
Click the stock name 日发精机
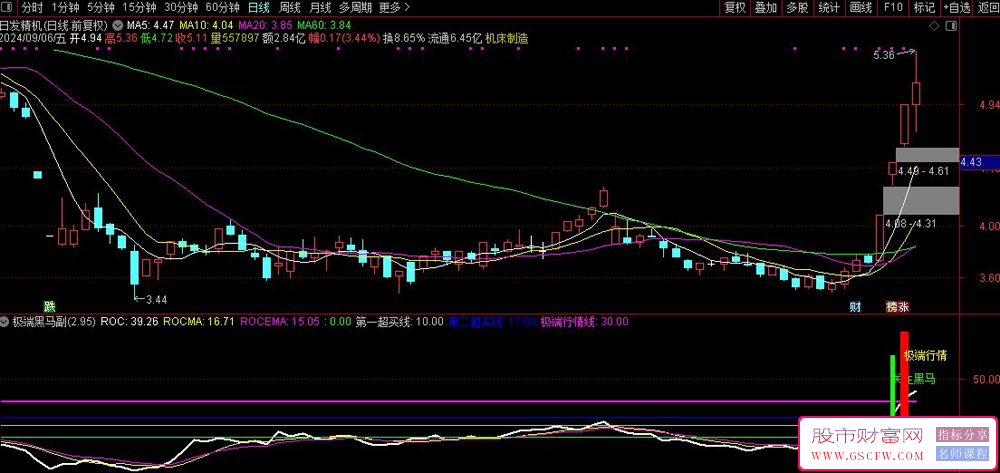20,26
